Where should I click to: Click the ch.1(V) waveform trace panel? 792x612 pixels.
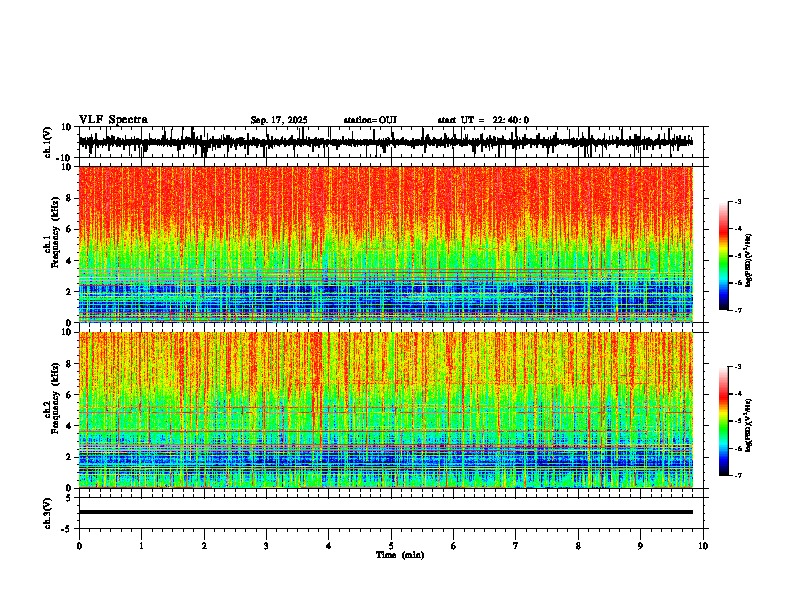tap(393, 142)
